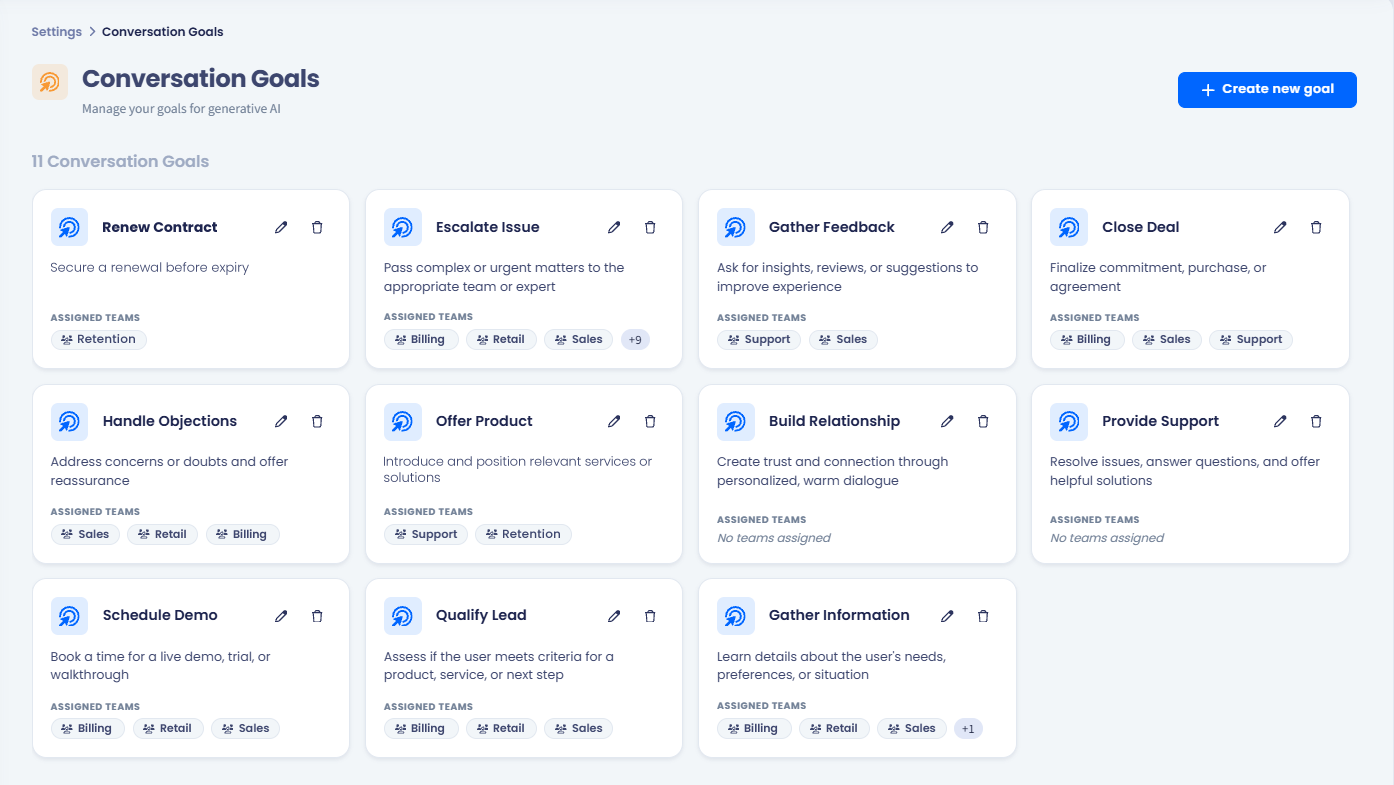Screen dimensions: 1394x785
Task: Delete the Offer Product goal
Action: pyautogui.click(x=650, y=421)
